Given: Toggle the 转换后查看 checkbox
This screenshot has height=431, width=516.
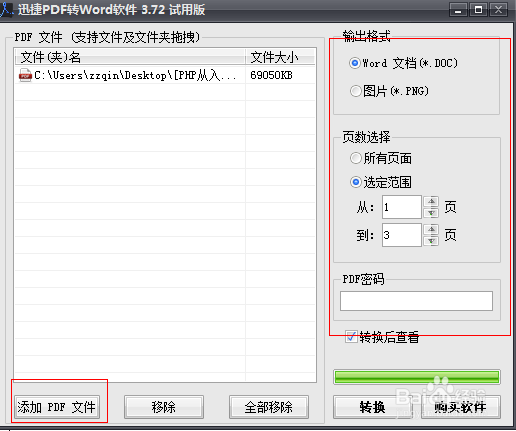Looking at the screenshot, I should click(x=351, y=337).
